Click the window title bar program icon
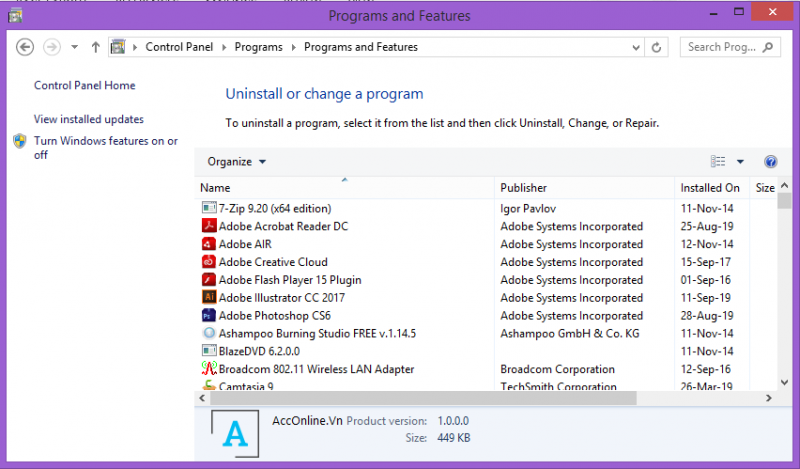800x469 pixels. point(15,16)
